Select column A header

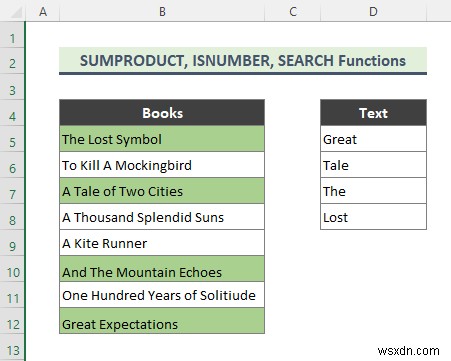[43, 12]
